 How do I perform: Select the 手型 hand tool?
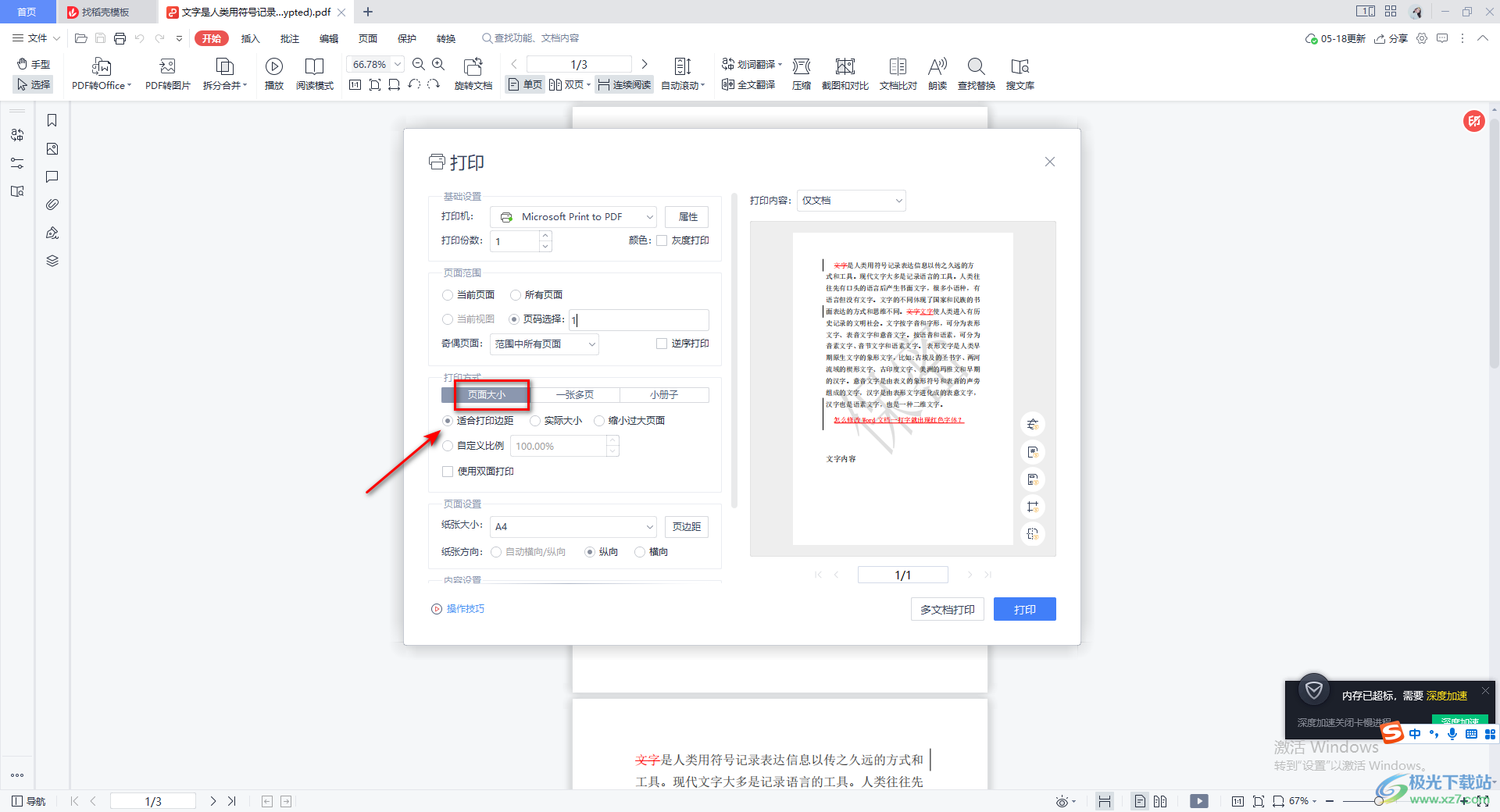34,64
